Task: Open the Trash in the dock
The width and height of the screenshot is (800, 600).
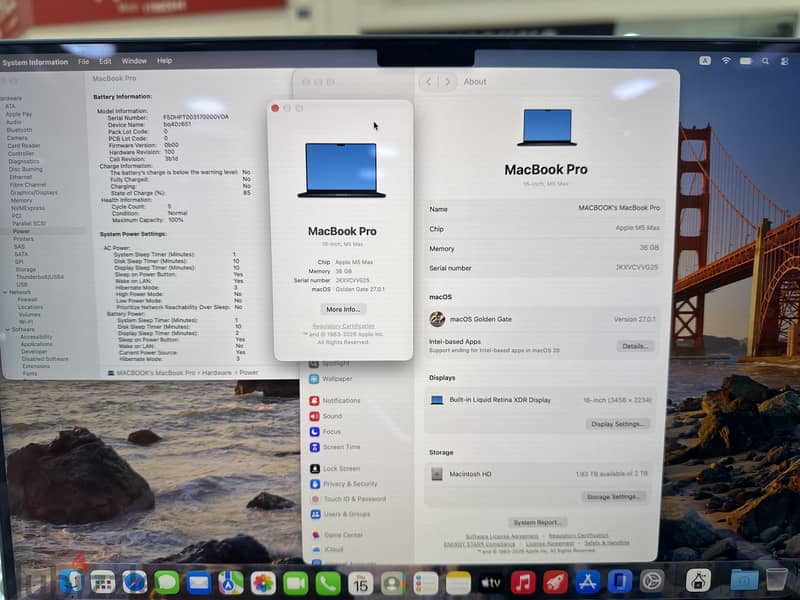Action: [x=776, y=580]
